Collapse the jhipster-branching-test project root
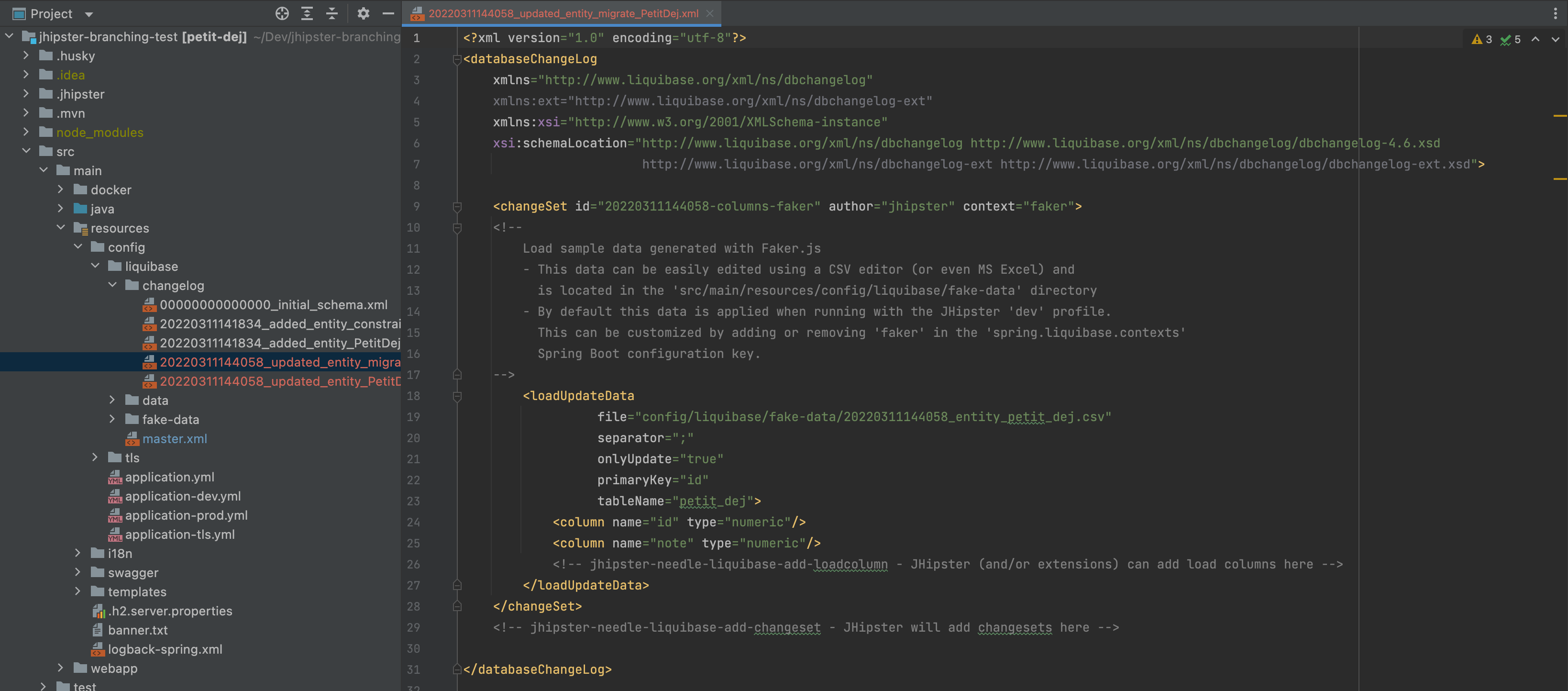This screenshot has height=691, width=1568. pyautogui.click(x=9, y=36)
